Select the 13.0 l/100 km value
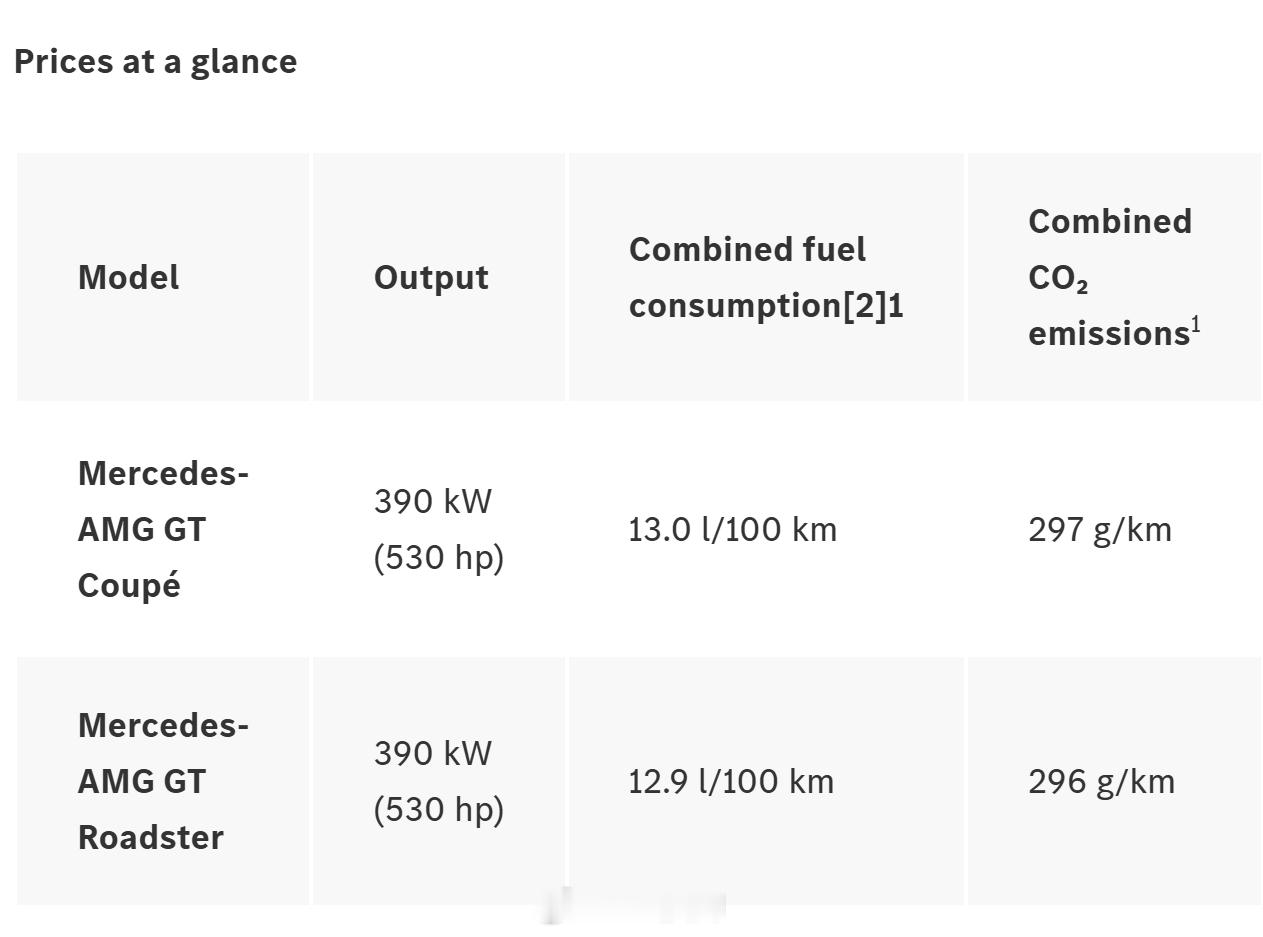 coord(733,529)
